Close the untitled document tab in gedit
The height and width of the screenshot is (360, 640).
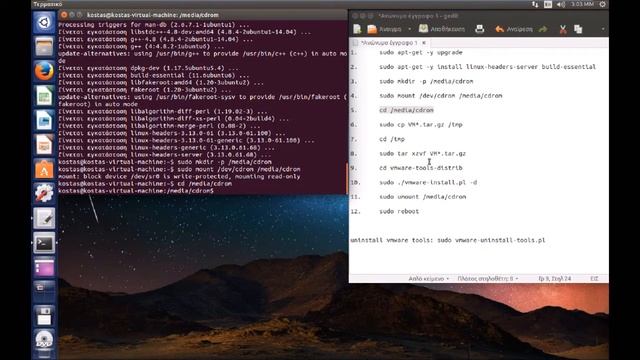tap(424, 42)
